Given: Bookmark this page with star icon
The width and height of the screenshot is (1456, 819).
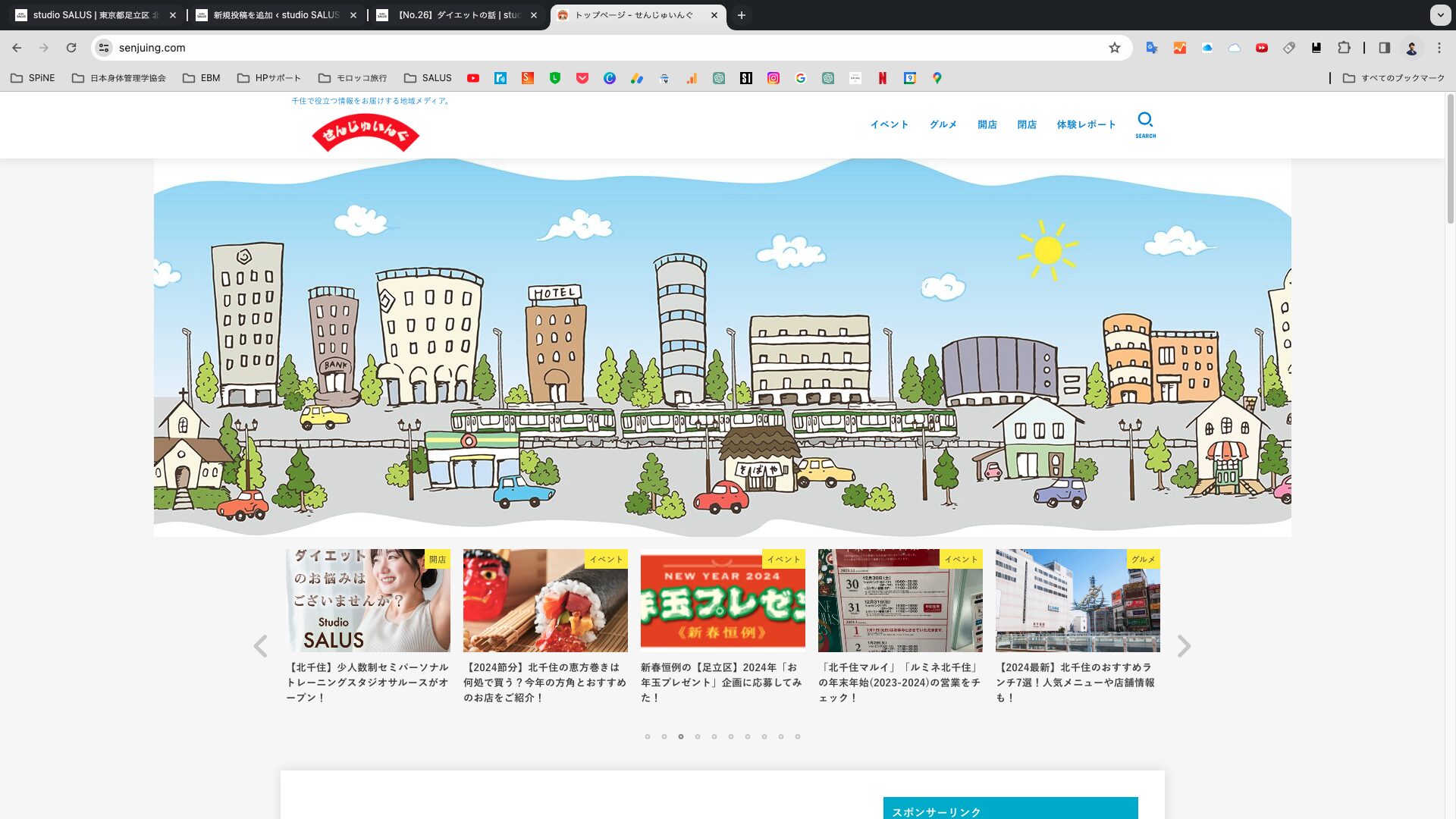Looking at the screenshot, I should click(1114, 48).
